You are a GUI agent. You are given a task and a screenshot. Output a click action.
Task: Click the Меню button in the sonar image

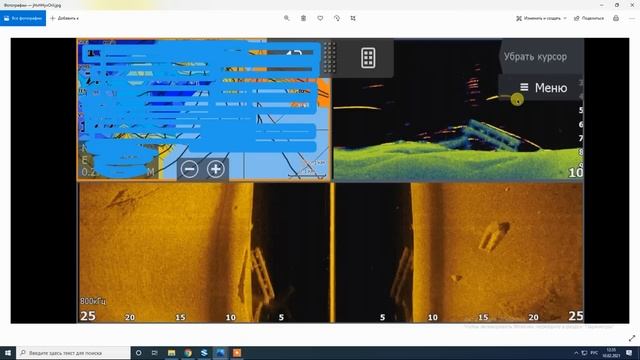click(x=543, y=87)
